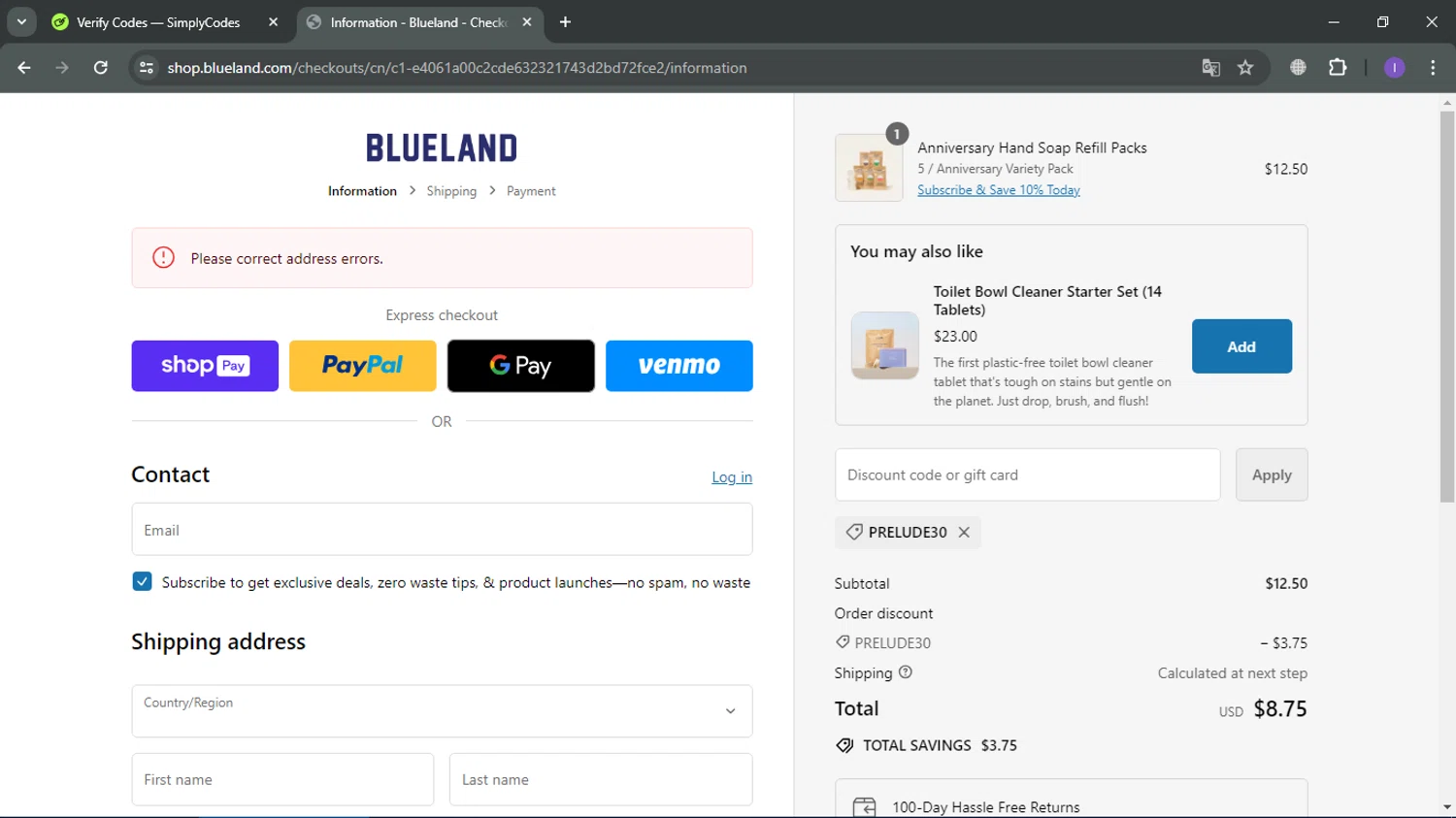Open the Chrome three-dot menu
The image size is (1456, 818).
(1433, 68)
